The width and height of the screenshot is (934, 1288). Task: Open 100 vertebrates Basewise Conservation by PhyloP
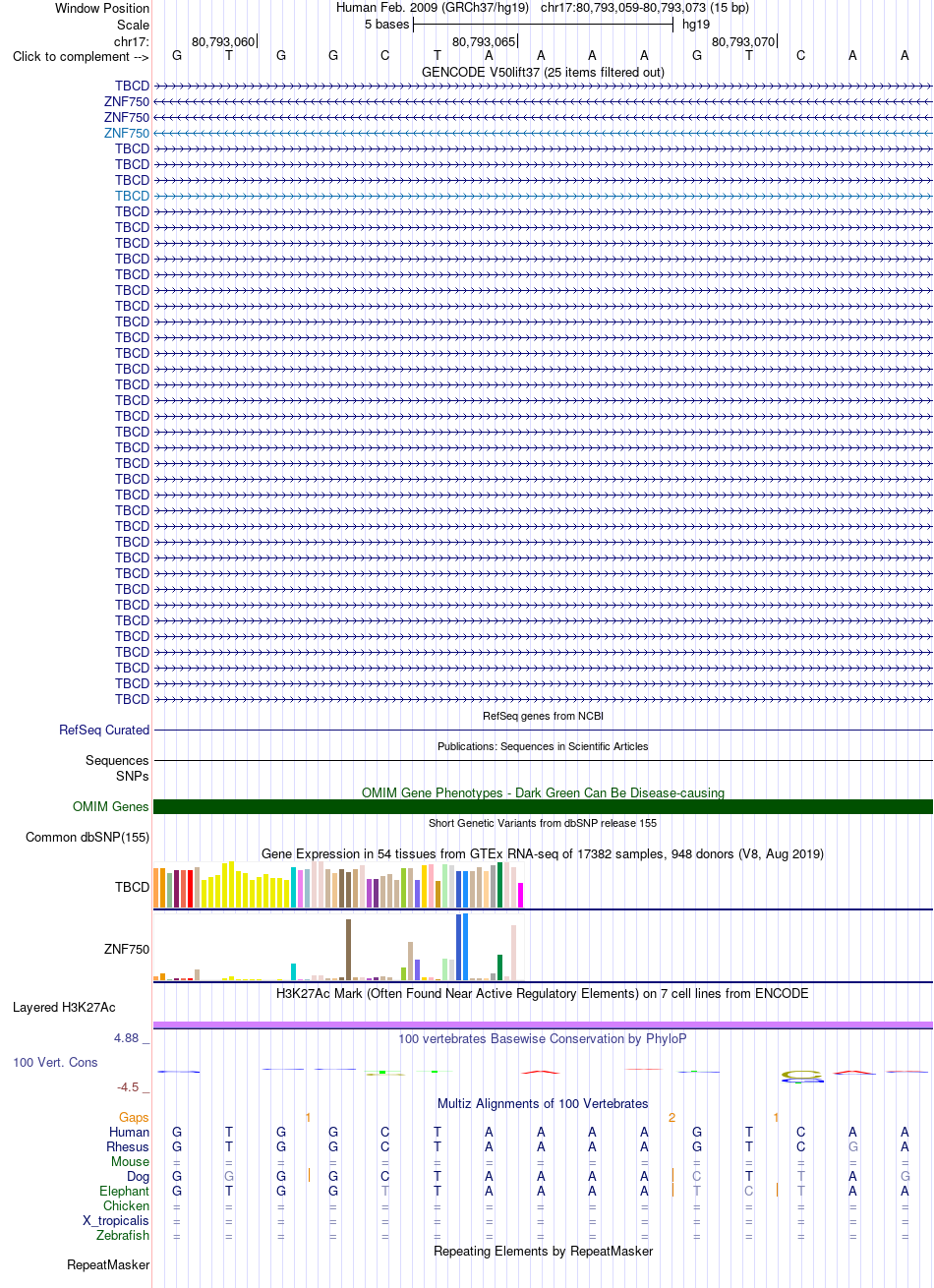pyautogui.click(x=543, y=1038)
